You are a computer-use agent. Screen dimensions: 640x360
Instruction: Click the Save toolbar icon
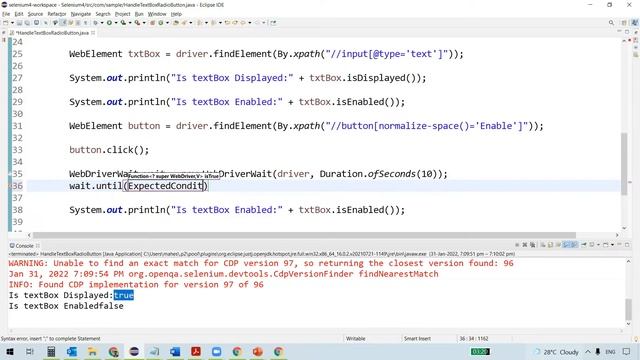pyautogui.click(x=19, y=23)
